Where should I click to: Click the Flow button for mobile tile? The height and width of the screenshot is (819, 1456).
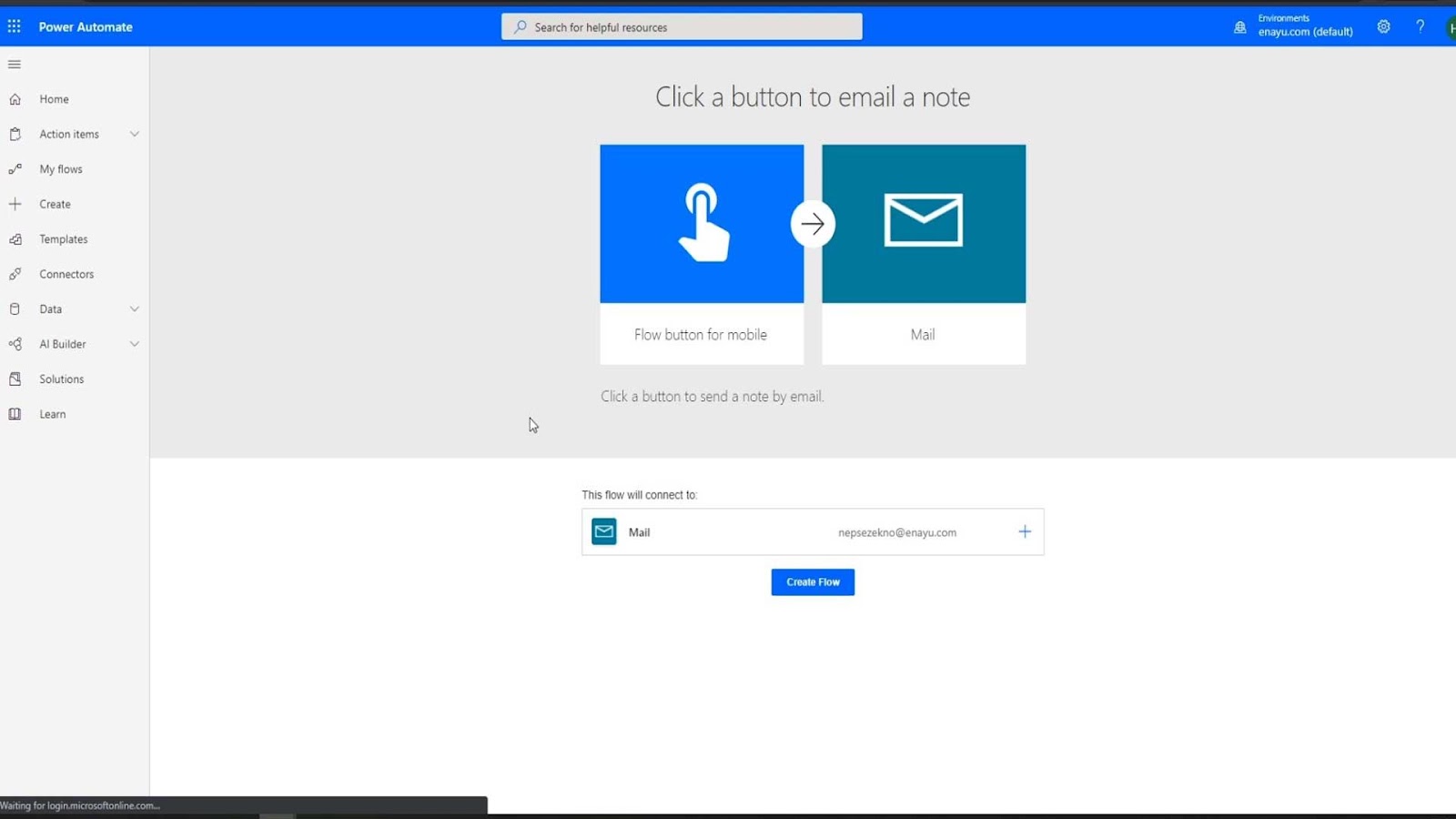coord(702,255)
